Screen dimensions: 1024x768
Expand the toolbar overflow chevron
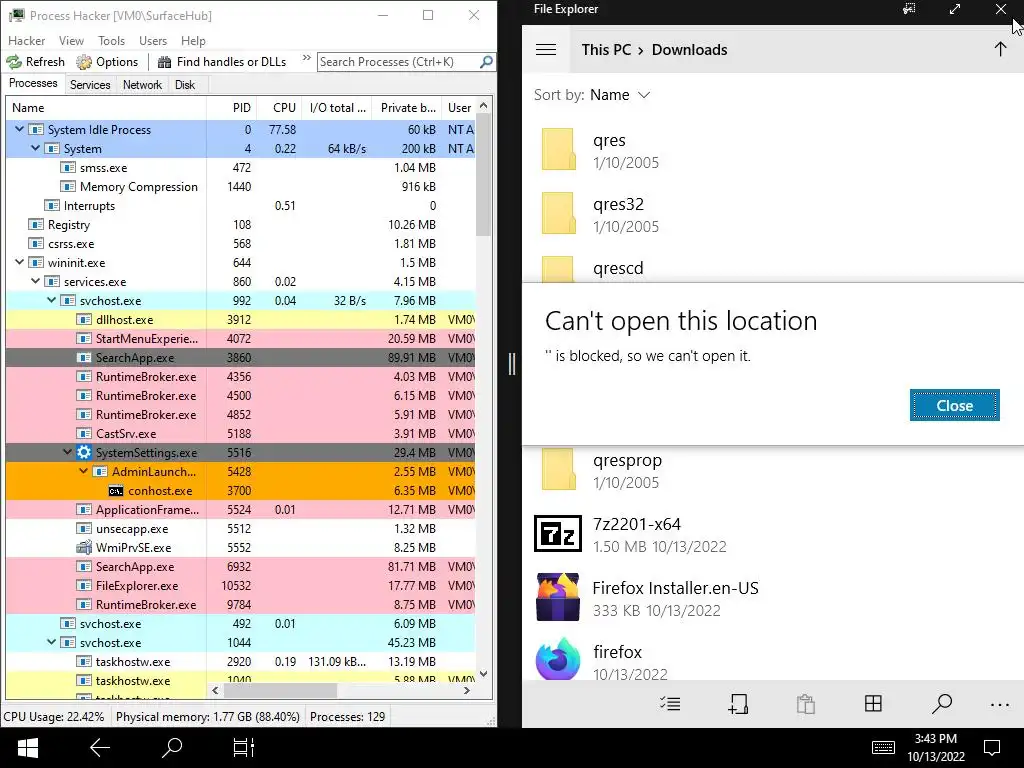coord(306,59)
